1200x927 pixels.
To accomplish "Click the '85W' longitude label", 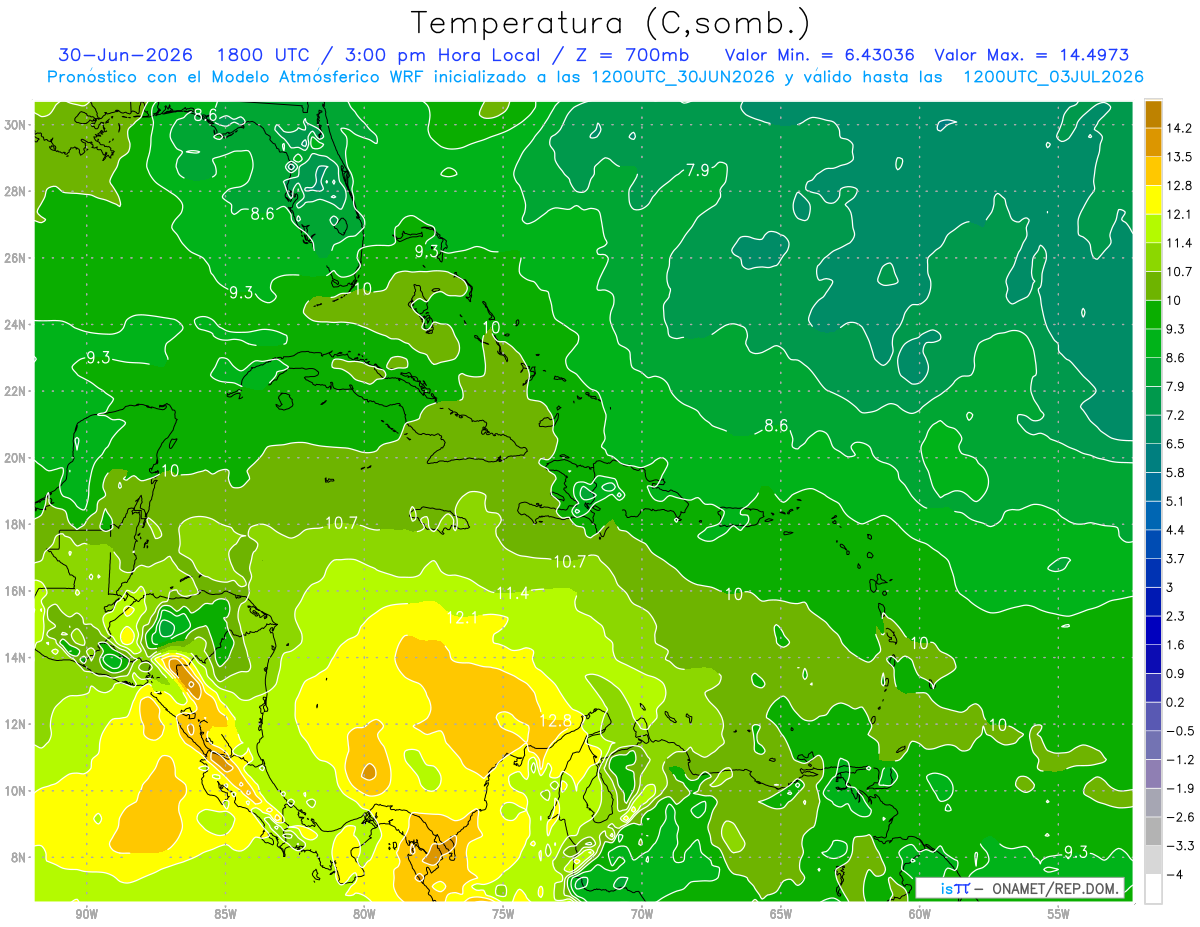I will [226, 913].
